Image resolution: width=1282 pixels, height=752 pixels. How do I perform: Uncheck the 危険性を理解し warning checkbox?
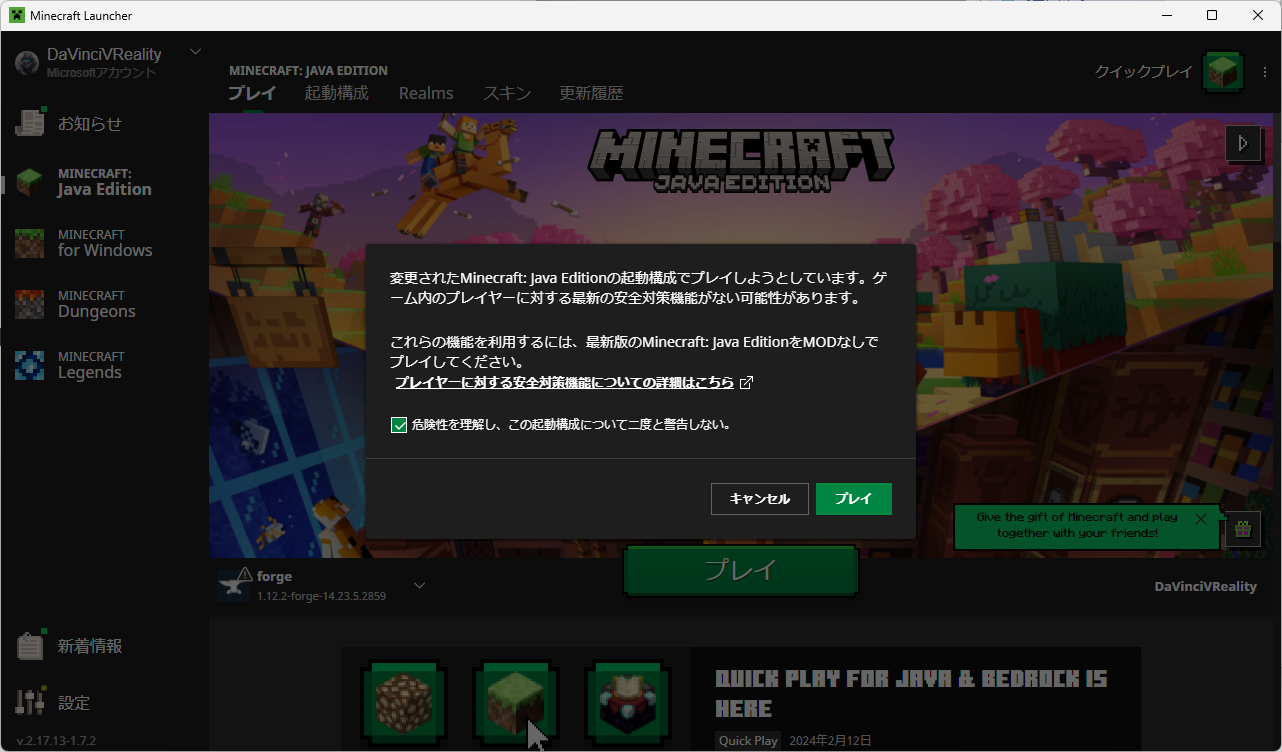[x=399, y=425]
